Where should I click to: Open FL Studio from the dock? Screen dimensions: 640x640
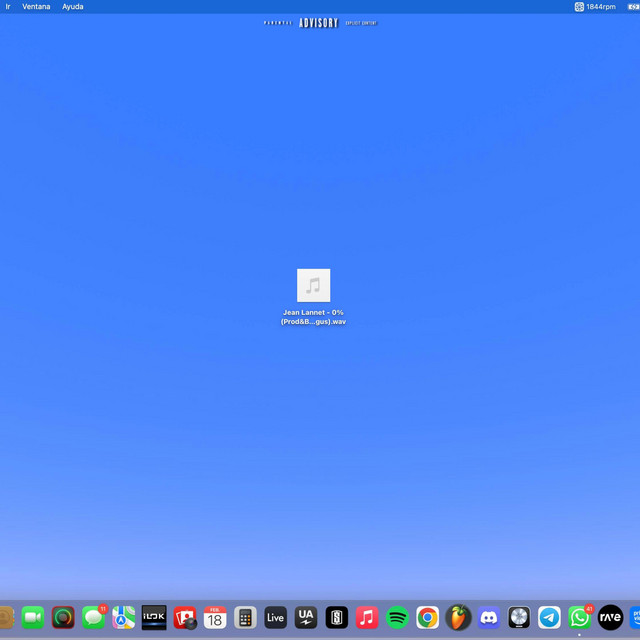[458, 618]
